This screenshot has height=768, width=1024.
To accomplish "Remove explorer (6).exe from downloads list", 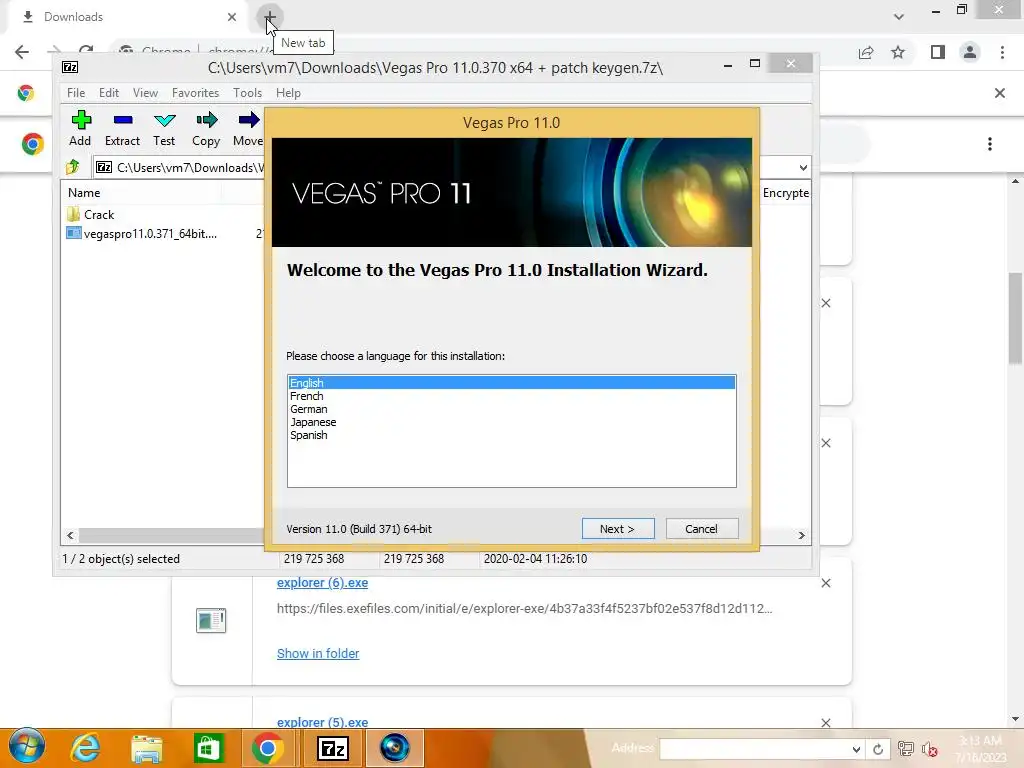I will (826, 583).
